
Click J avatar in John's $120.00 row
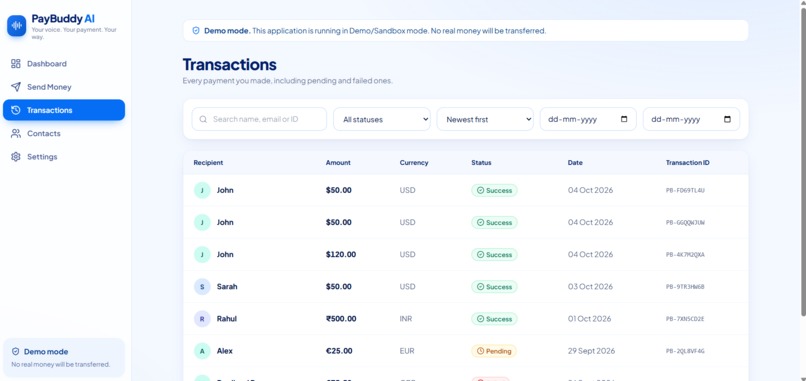coord(202,255)
